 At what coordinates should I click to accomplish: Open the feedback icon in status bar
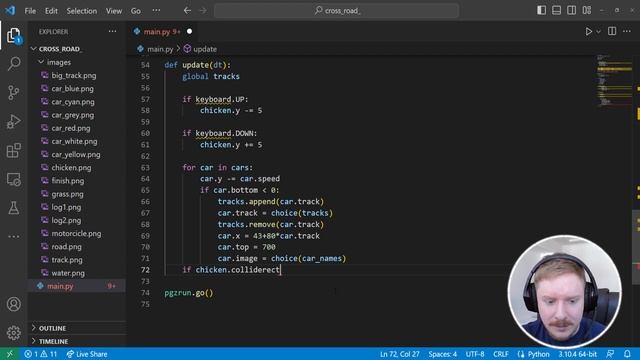pos(610,354)
